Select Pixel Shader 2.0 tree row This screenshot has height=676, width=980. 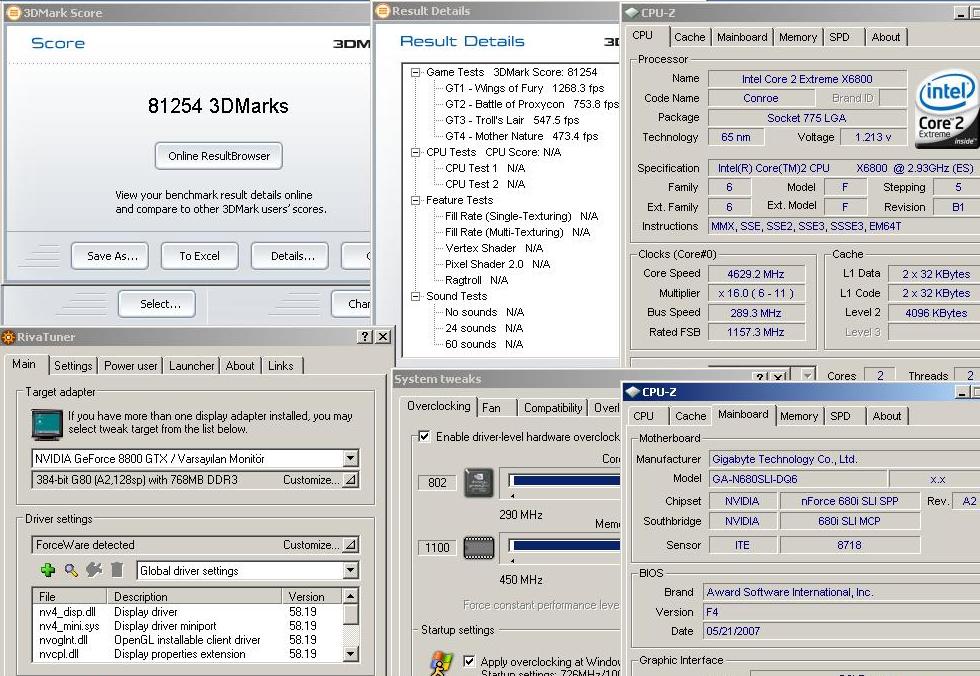click(x=497, y=264)
